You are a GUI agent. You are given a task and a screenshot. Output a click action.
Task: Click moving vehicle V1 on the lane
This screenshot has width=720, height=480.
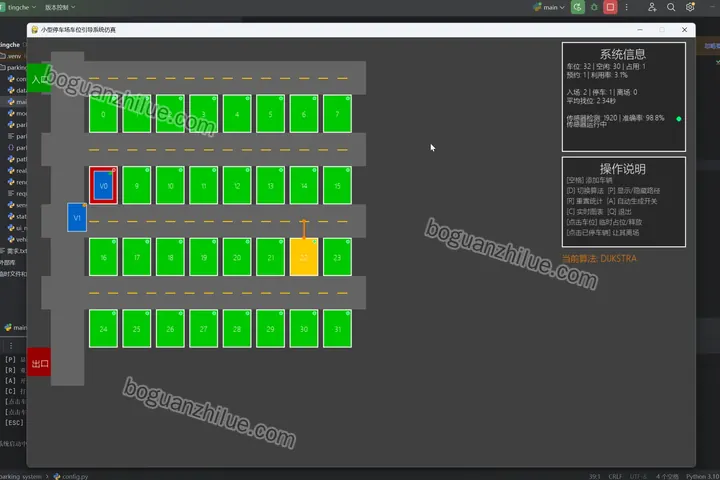77,217
